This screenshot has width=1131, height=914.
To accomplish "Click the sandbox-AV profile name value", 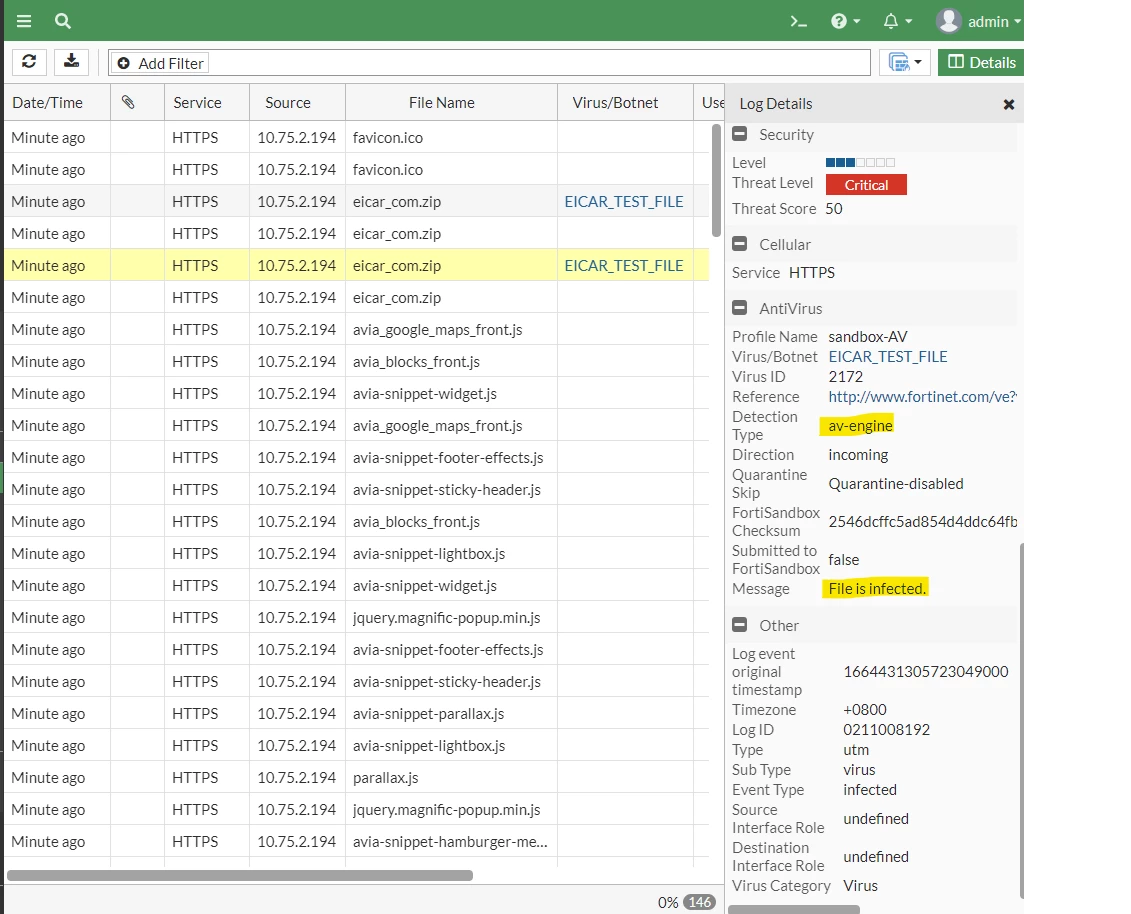I will click(868, 337).
